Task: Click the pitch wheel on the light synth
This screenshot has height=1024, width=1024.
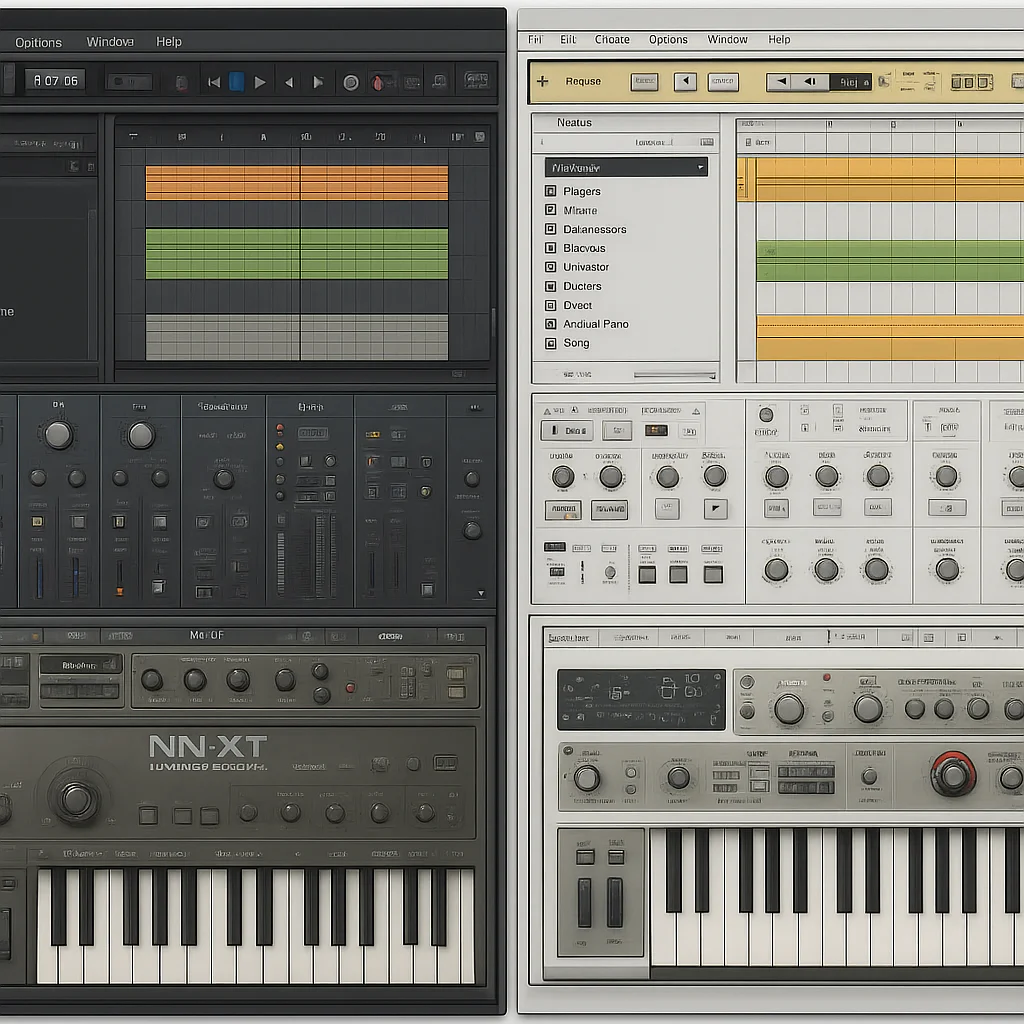Action: pyautogui.click(x=584, y=903)
